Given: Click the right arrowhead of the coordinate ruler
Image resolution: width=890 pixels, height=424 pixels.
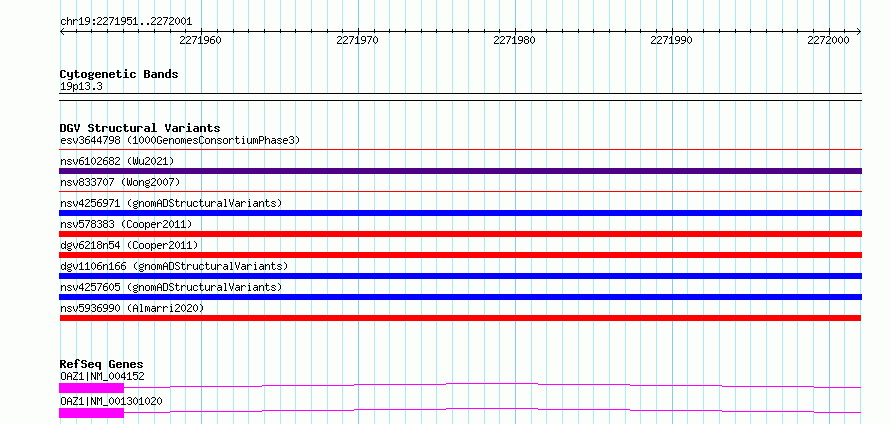Looking at the screenshot, I should (859, 32).
